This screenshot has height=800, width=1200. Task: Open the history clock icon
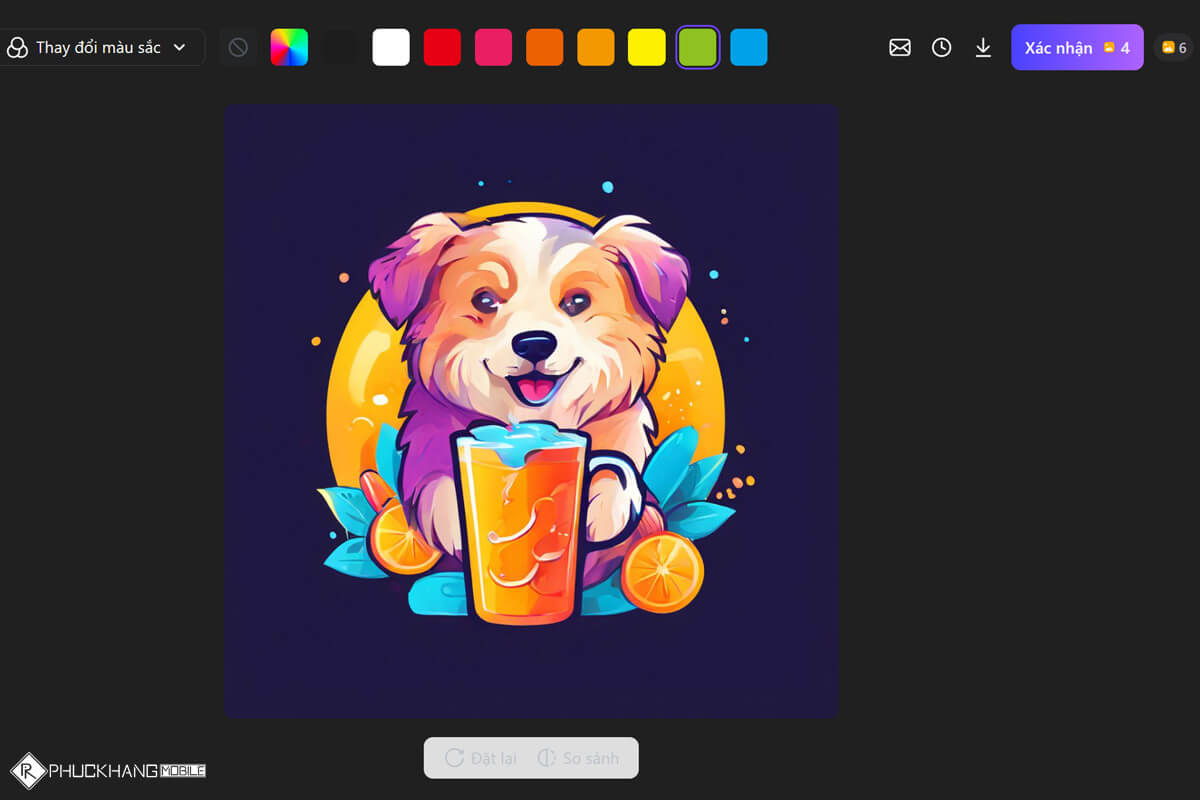click(941, 47)
